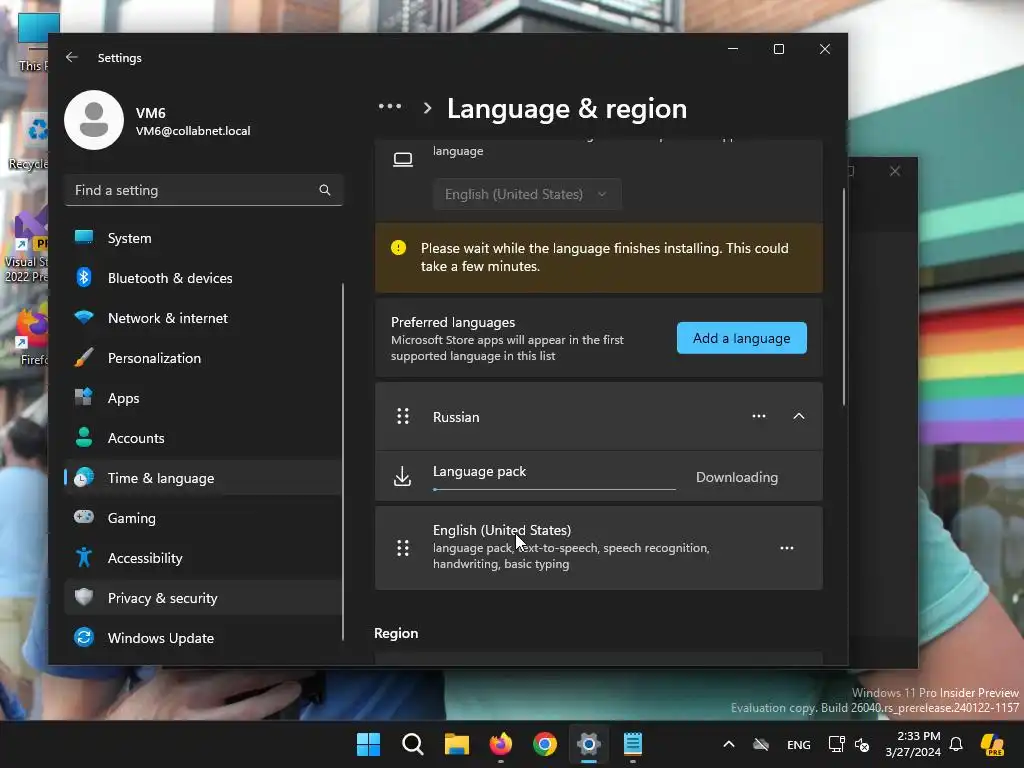Screen dimensions: 1024x768
Task: Click the PRE Copilot icon in taskbar corner
Action: click(x=993, y=744)
